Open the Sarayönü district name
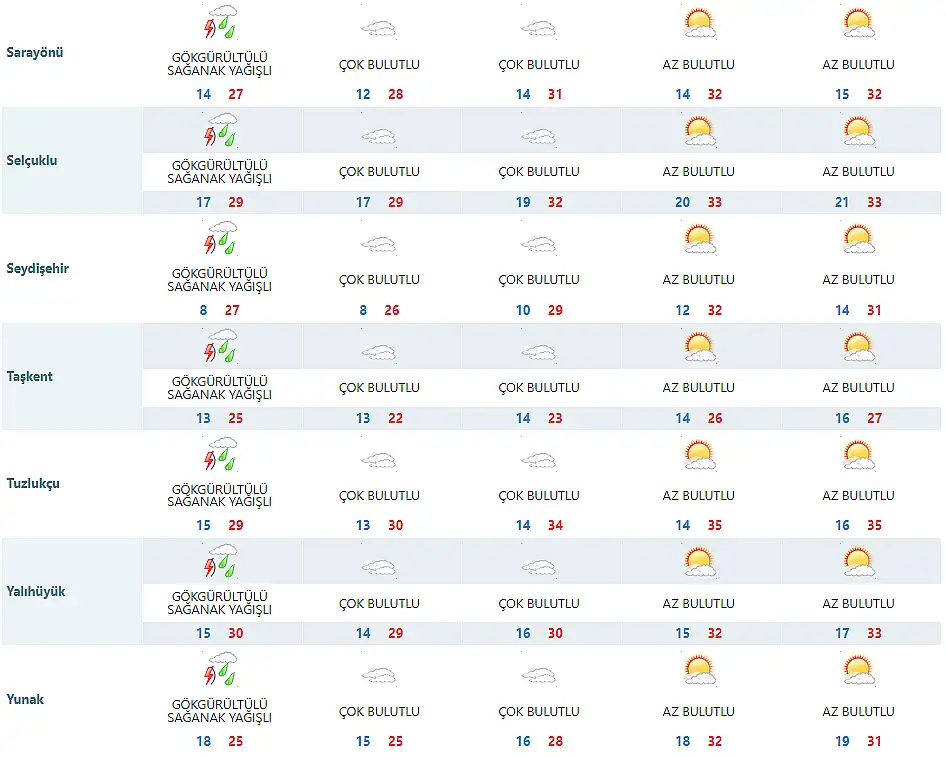This screenshot has width=946, height=757. (x=34, y=52)
